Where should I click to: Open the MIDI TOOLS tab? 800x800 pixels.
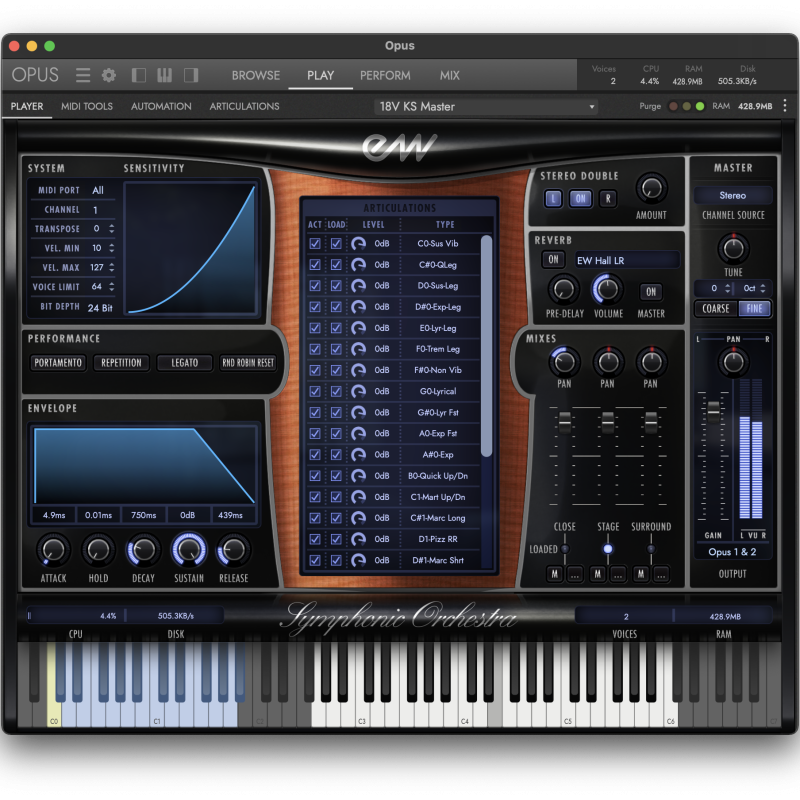pyautogui.click(x=87, y=106)
